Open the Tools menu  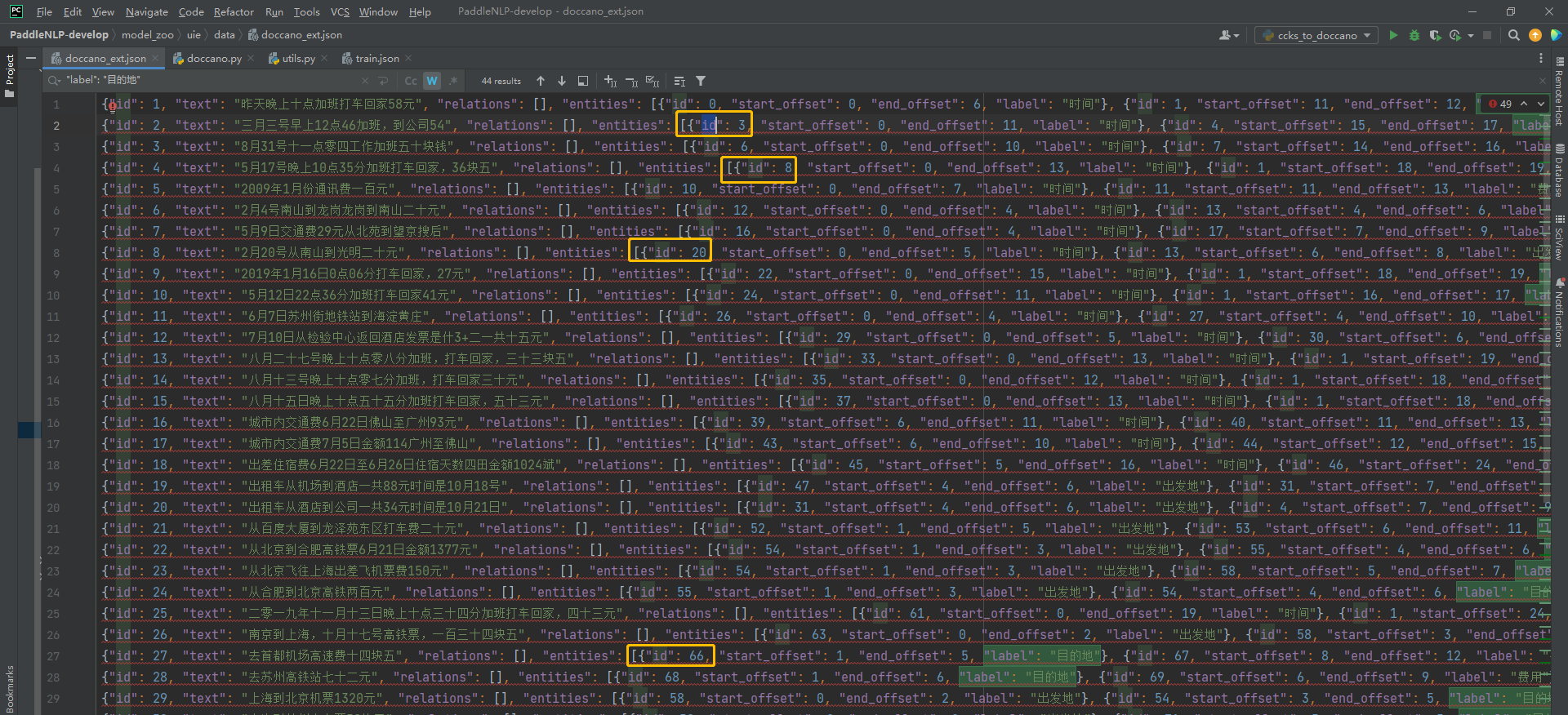(x=307, y=11)
